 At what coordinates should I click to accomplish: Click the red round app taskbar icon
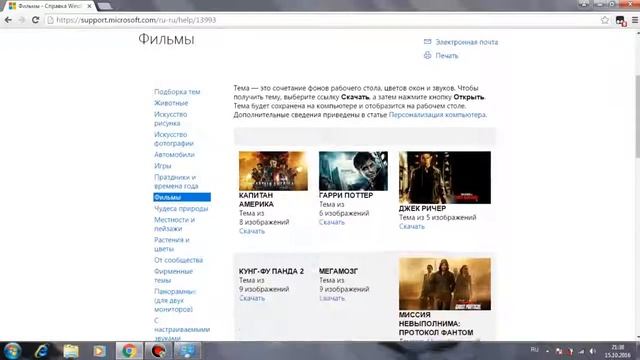point(158,351)
